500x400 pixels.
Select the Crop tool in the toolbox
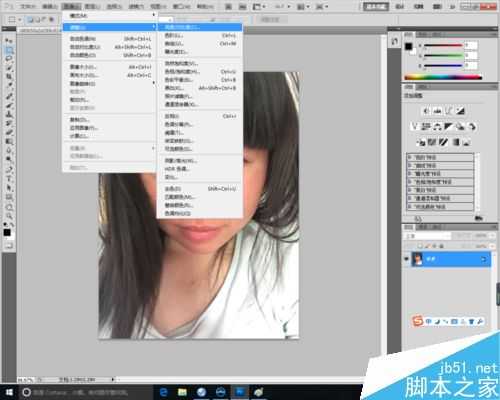[9, 77]
